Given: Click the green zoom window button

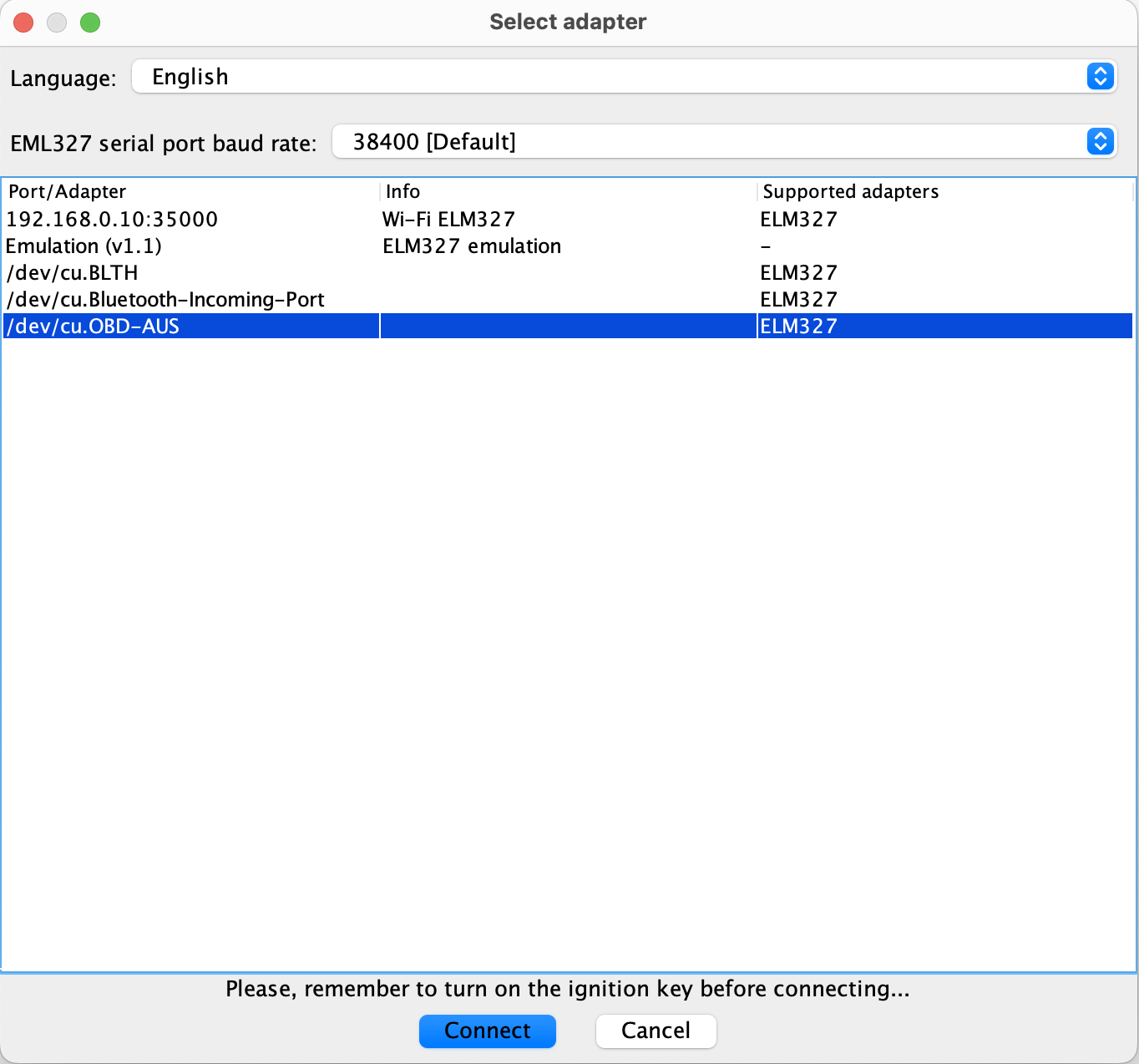Looking at the screenshot, I should pyautogui.click(x=90, y=23).
